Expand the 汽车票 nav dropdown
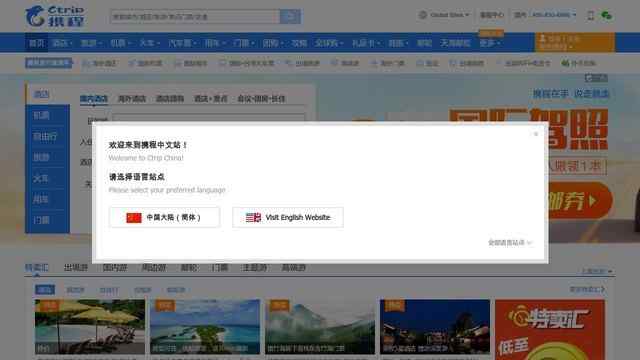 tap(182, 43)
